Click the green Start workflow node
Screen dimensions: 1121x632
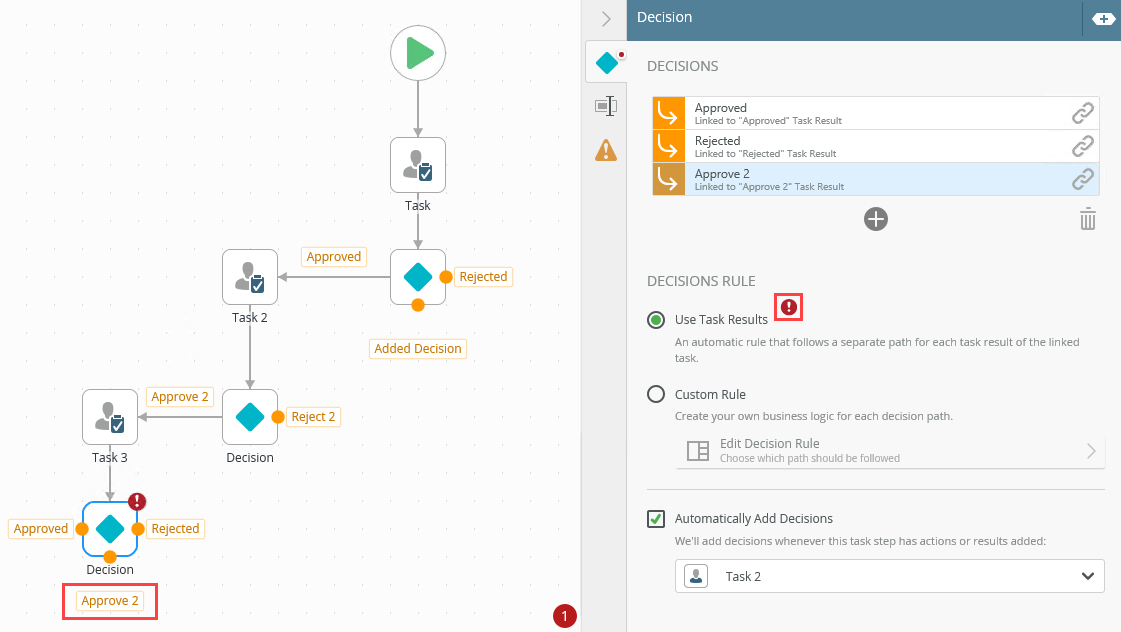tap(418, 53)
